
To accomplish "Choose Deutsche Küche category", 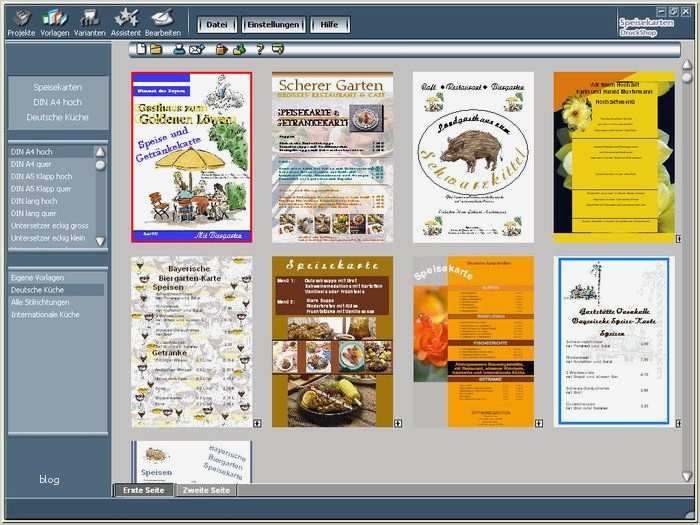I will point(56,290).
